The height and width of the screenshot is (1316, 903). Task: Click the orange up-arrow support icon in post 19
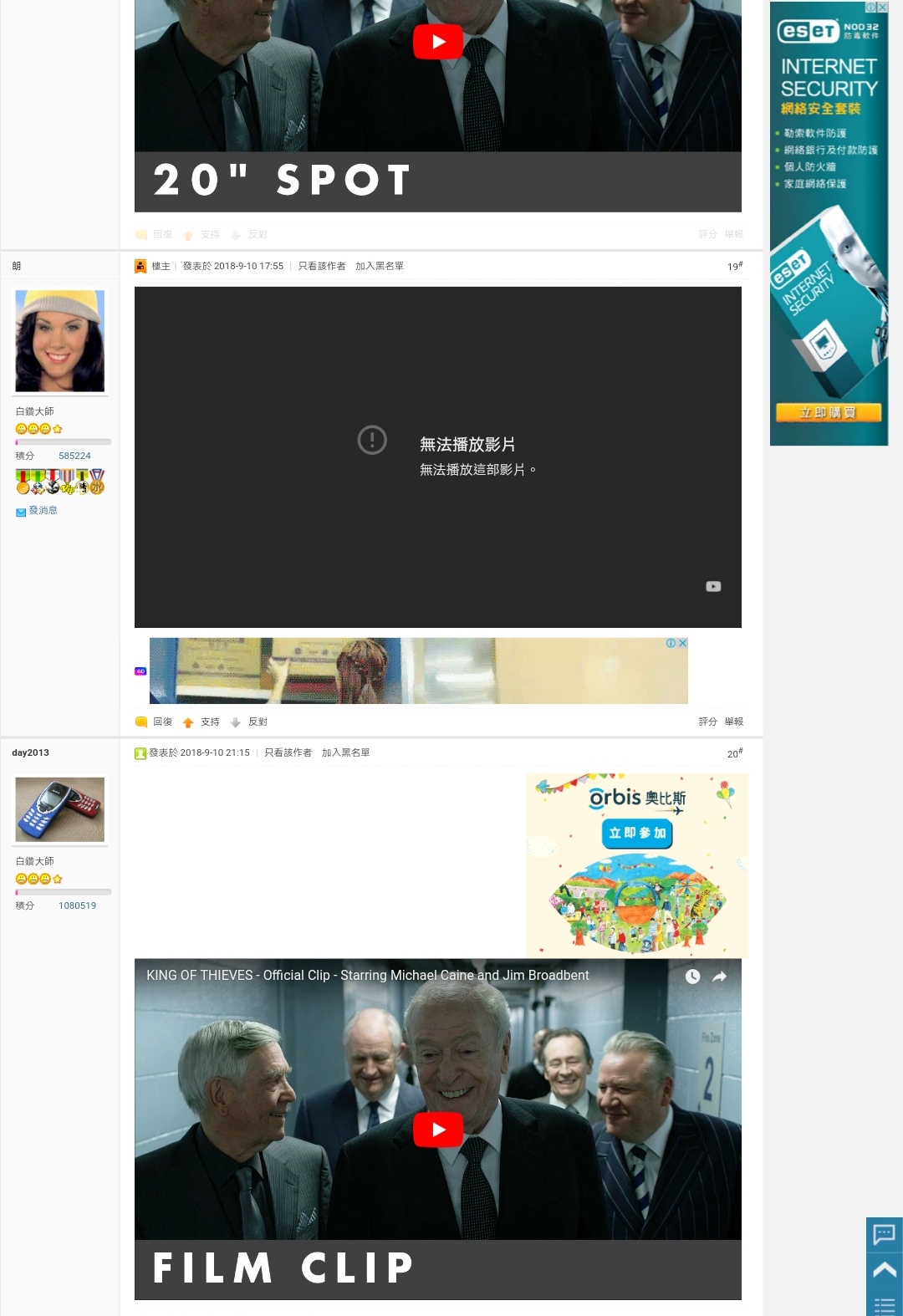click(188, 722)
